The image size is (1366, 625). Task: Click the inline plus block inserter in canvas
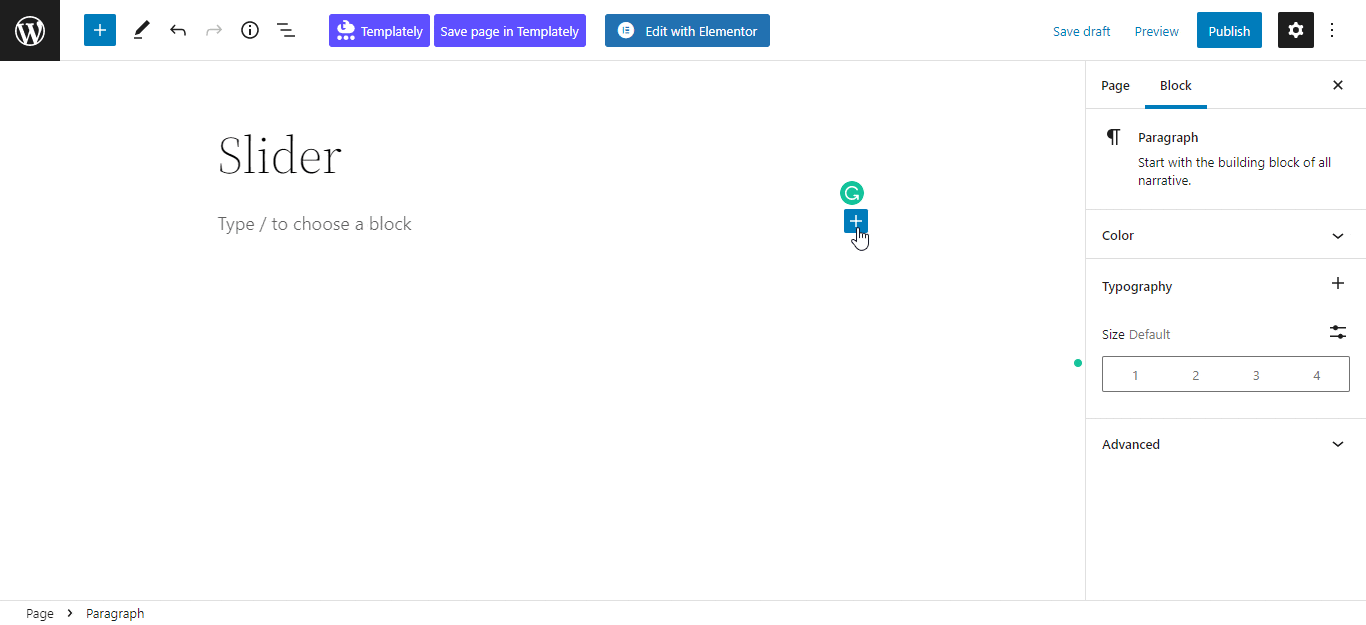click(x=855, y=221)
